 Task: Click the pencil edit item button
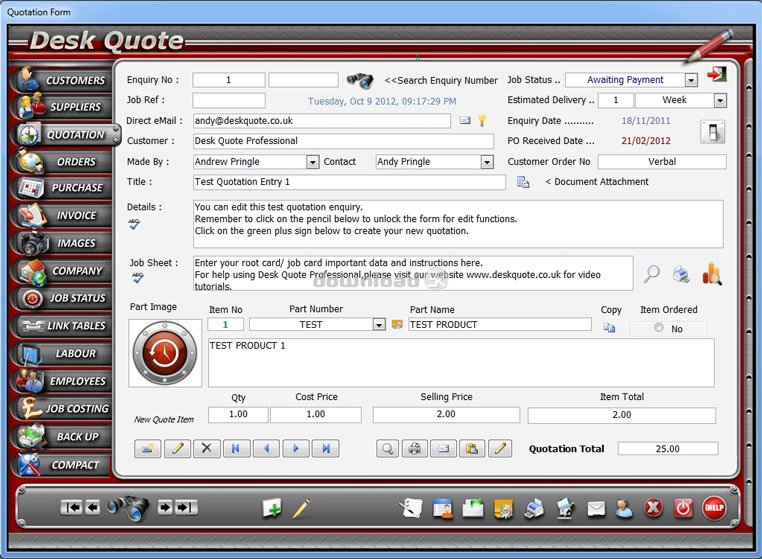[x=177, y=449]
